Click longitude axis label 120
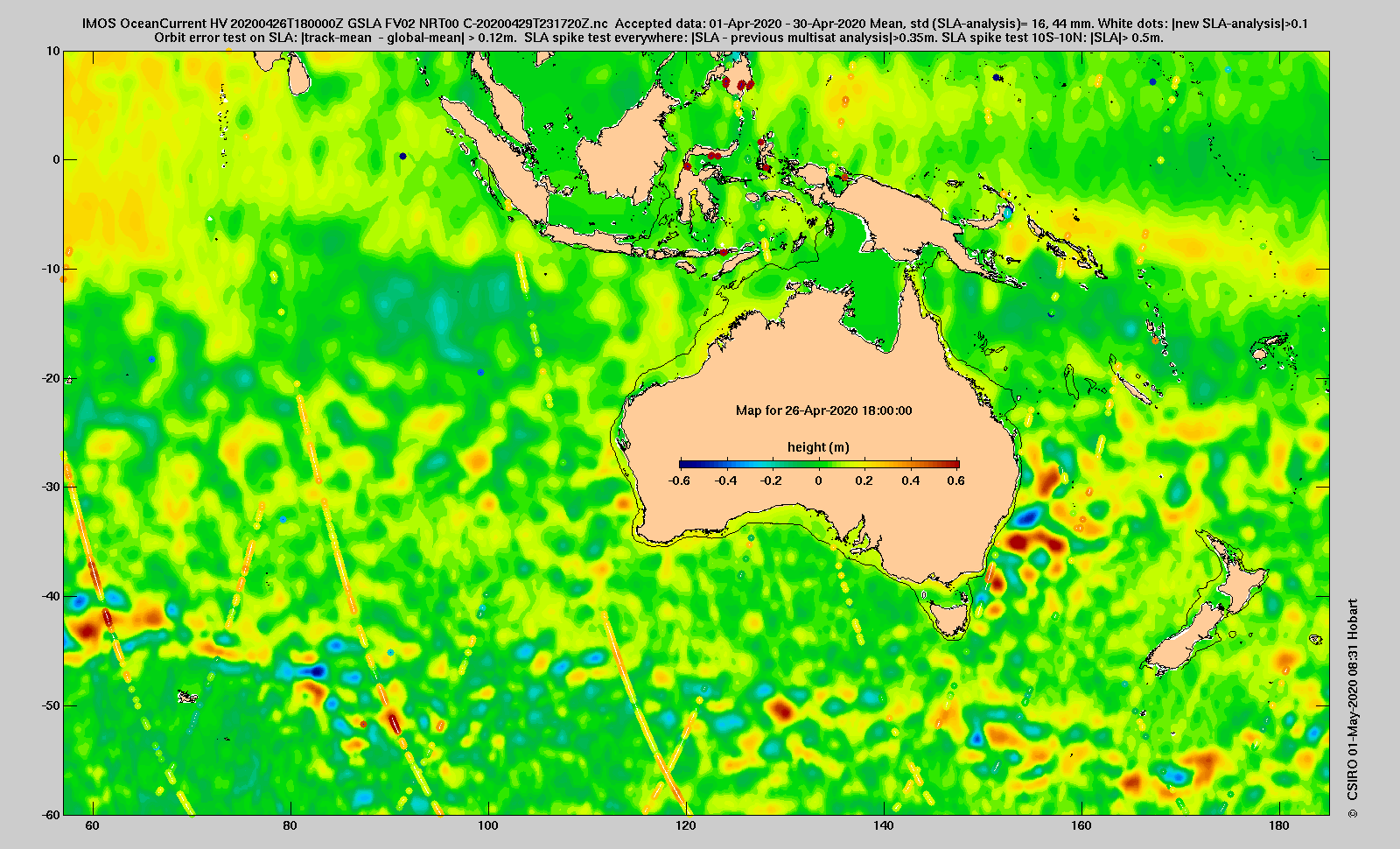The image size is (1400, 849). coord(686,826)
